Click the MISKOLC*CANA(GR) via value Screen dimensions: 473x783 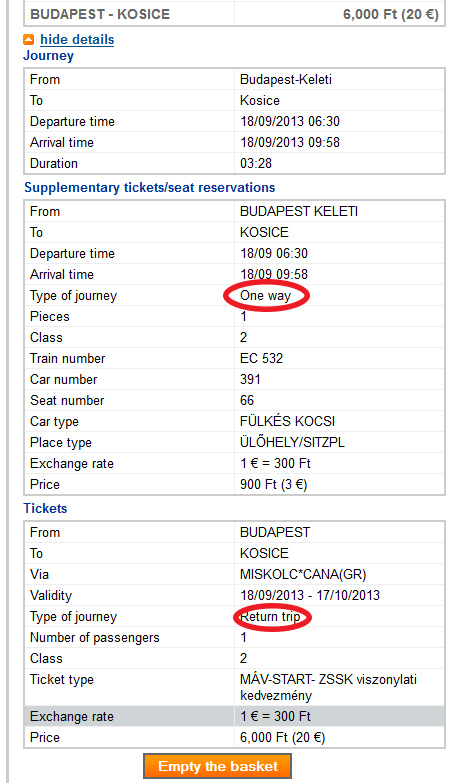click(303, 574)
